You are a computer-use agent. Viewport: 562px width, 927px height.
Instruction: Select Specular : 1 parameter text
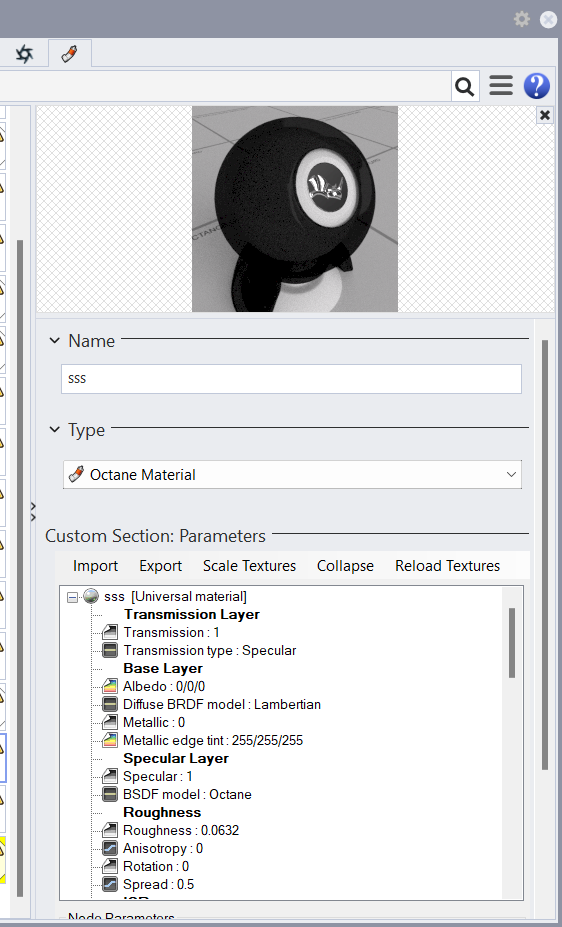[158, 776]
